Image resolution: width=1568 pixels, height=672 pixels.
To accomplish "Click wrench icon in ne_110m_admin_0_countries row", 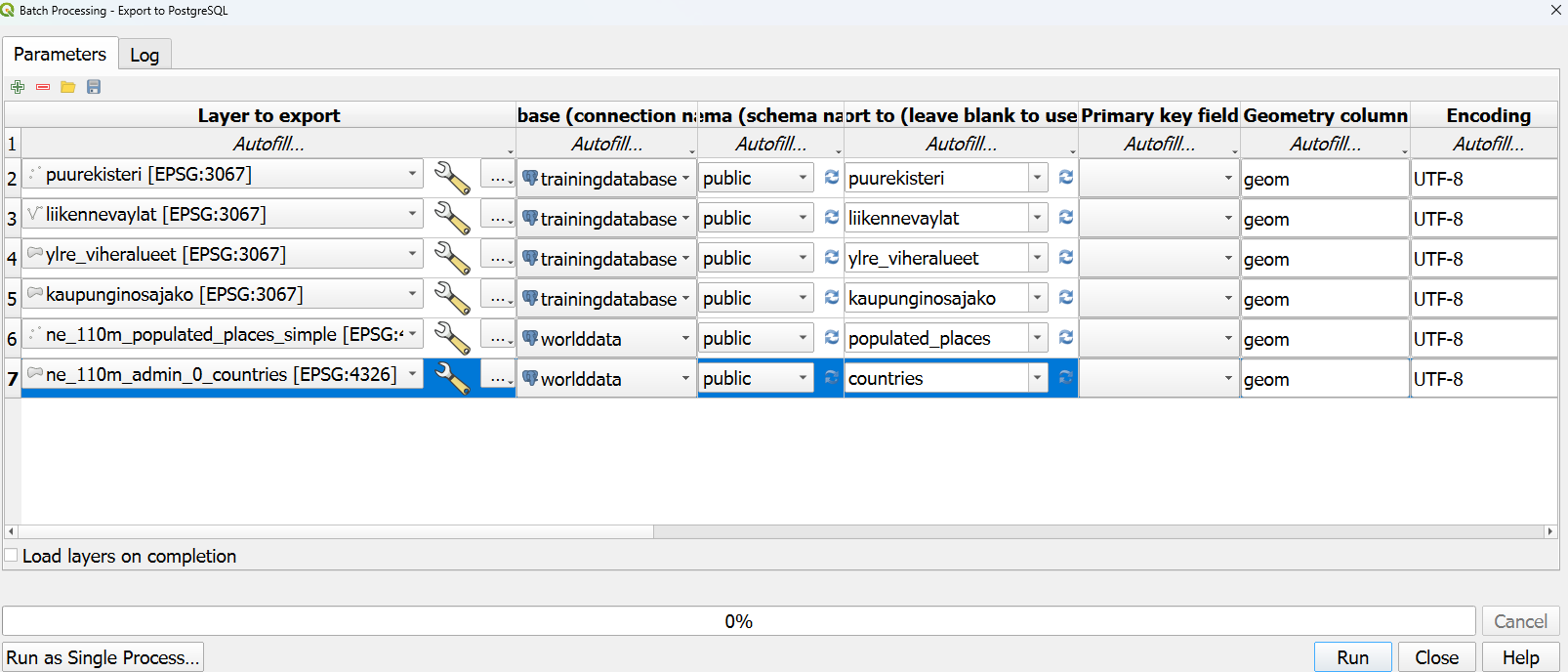I will point(451,378).
